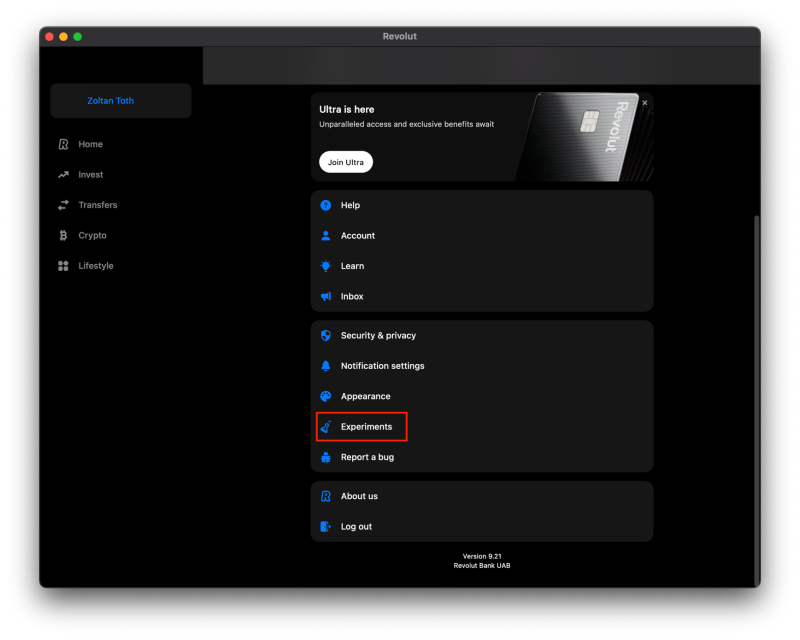Click the red window close button
Image resolution: width=800 pixels, height=640 pixels.
(49, 37)
